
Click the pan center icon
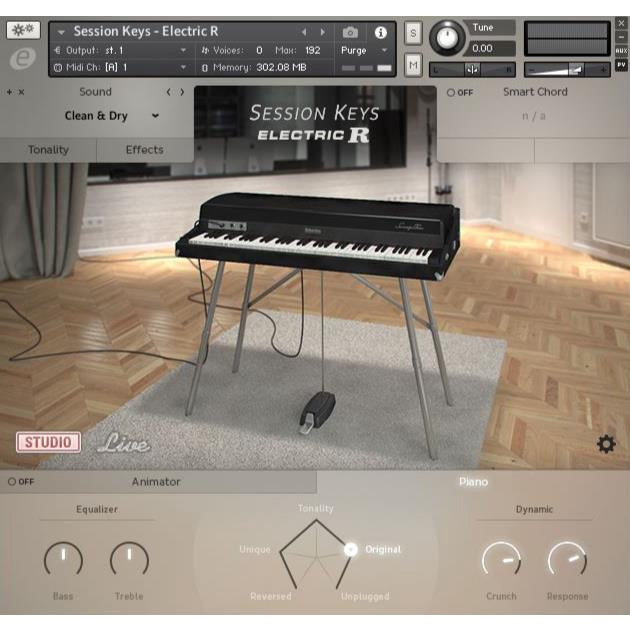pyautogui.click(x=472, y=70)
